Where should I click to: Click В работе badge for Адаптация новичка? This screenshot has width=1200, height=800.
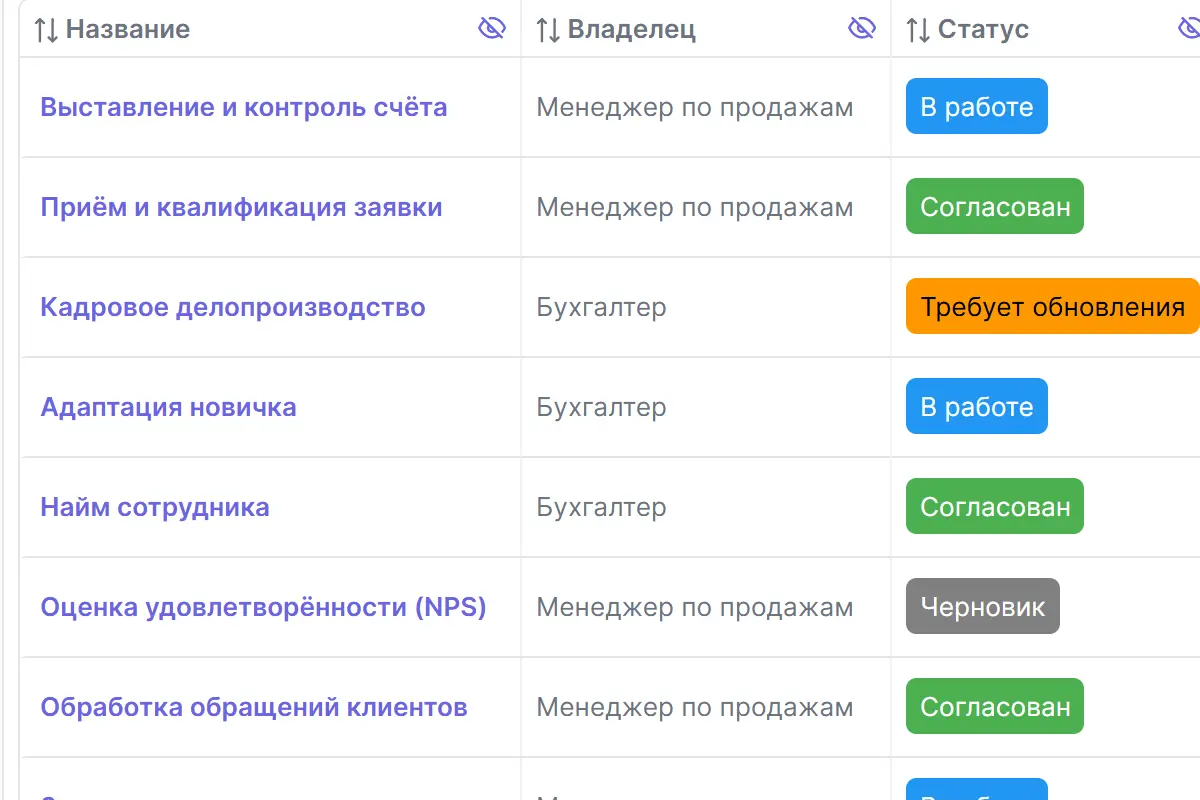tap(977, 406)
